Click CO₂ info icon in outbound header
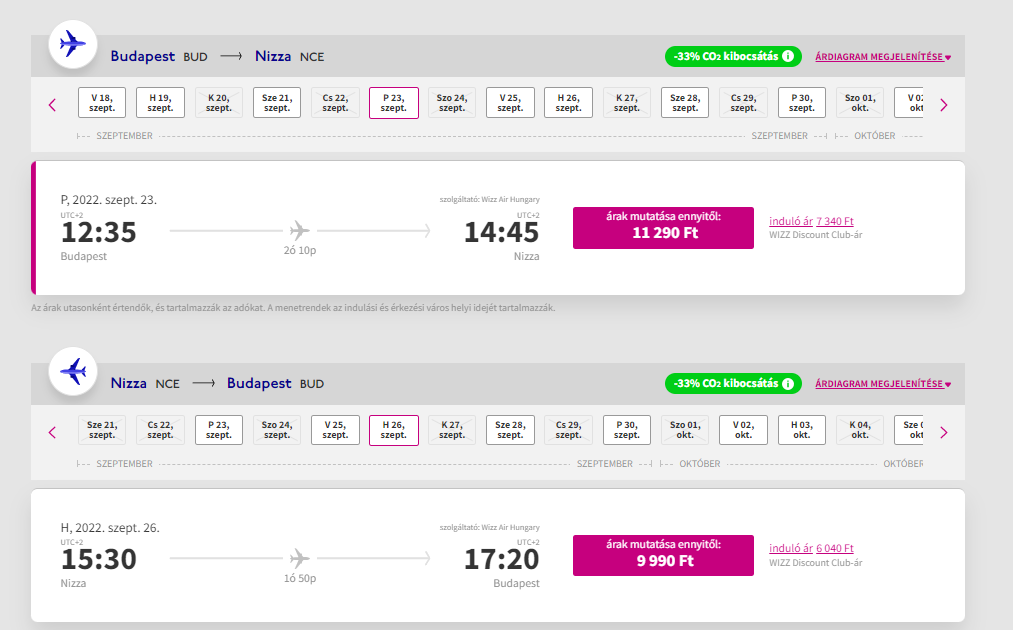 click(x=788, y=56)
